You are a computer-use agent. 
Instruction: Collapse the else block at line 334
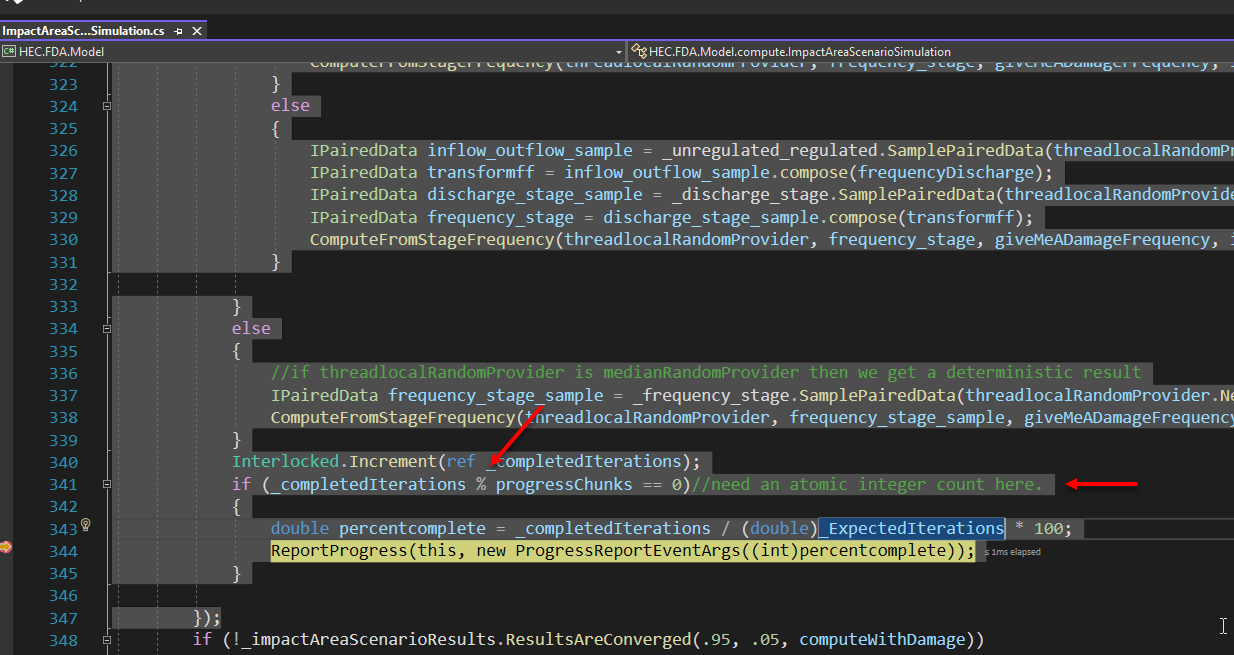(106, 328)
